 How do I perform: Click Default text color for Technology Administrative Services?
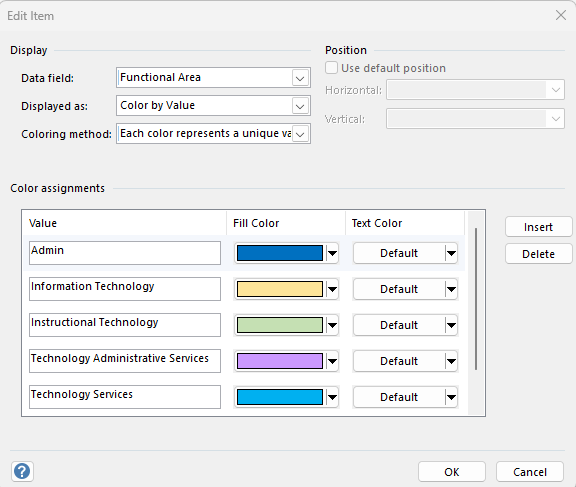(x=399, y=361)
